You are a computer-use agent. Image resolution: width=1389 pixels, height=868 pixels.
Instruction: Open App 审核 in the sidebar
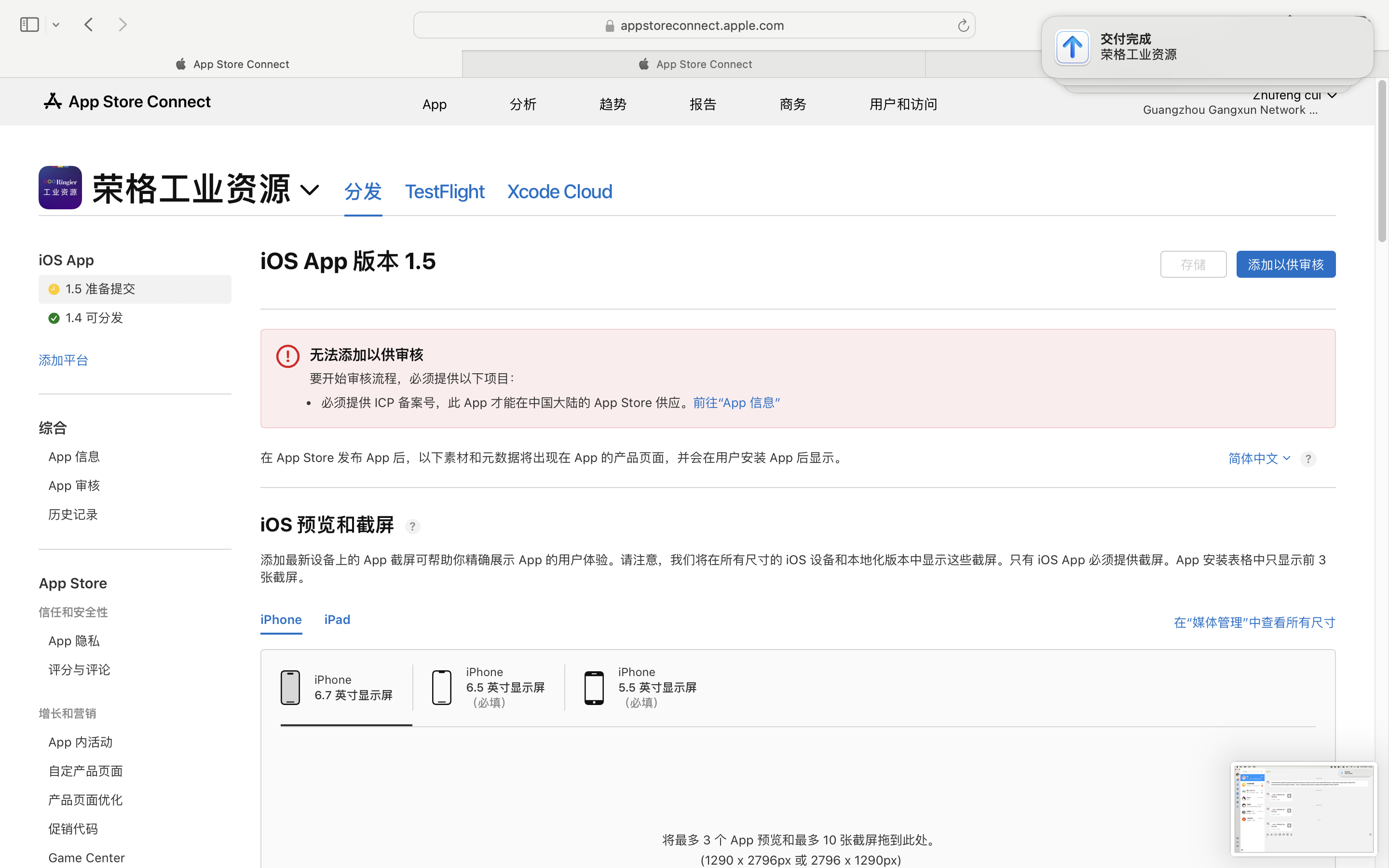click(x=74, y=486)
